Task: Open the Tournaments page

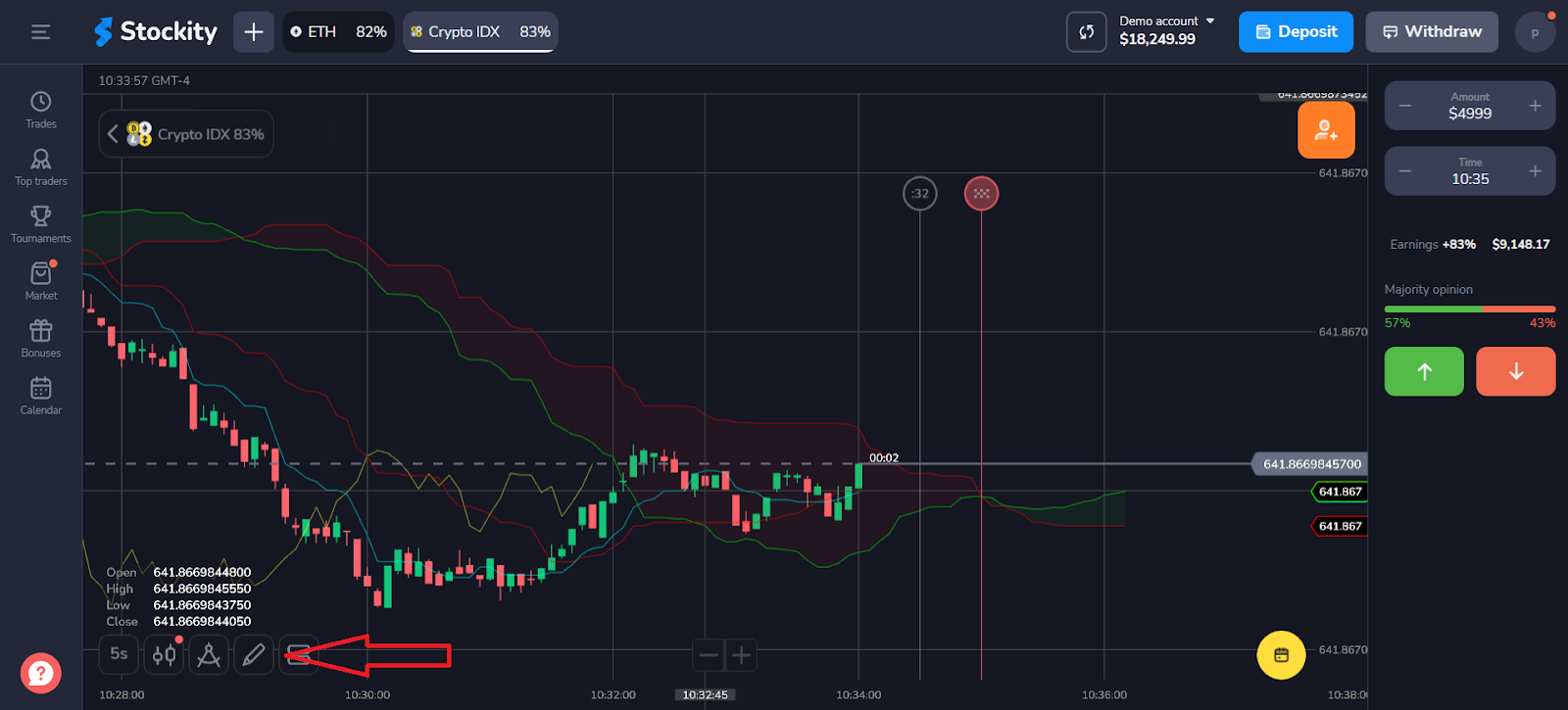Action: click(40, 223)
